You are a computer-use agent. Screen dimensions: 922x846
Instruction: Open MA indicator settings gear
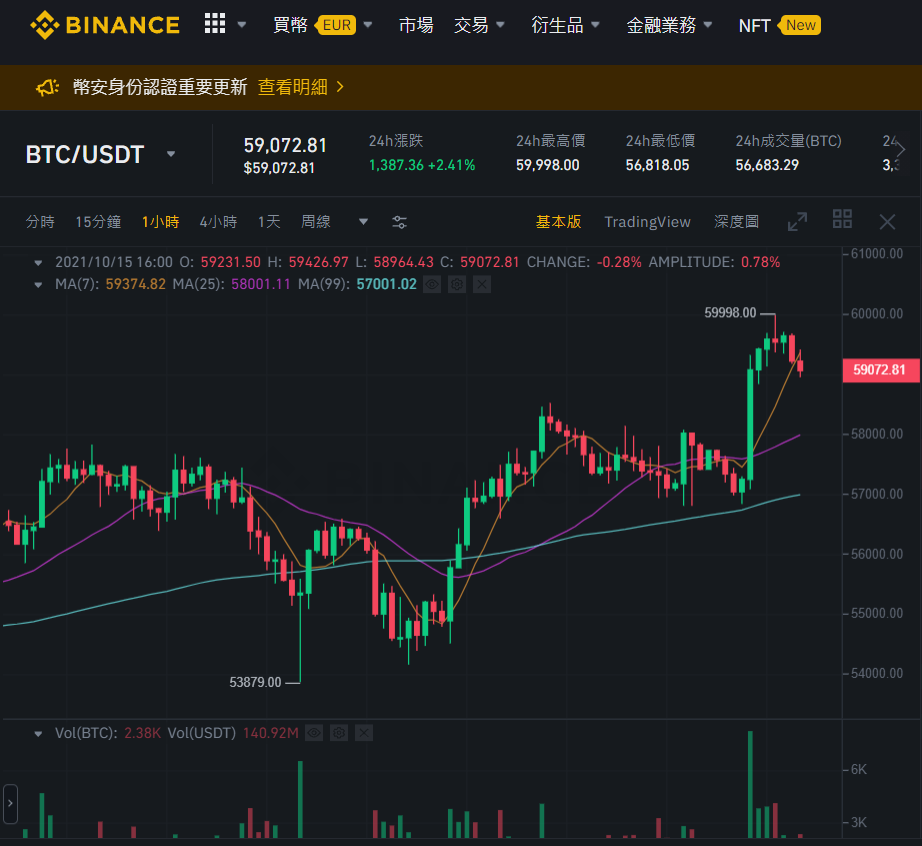click(457, 285)
